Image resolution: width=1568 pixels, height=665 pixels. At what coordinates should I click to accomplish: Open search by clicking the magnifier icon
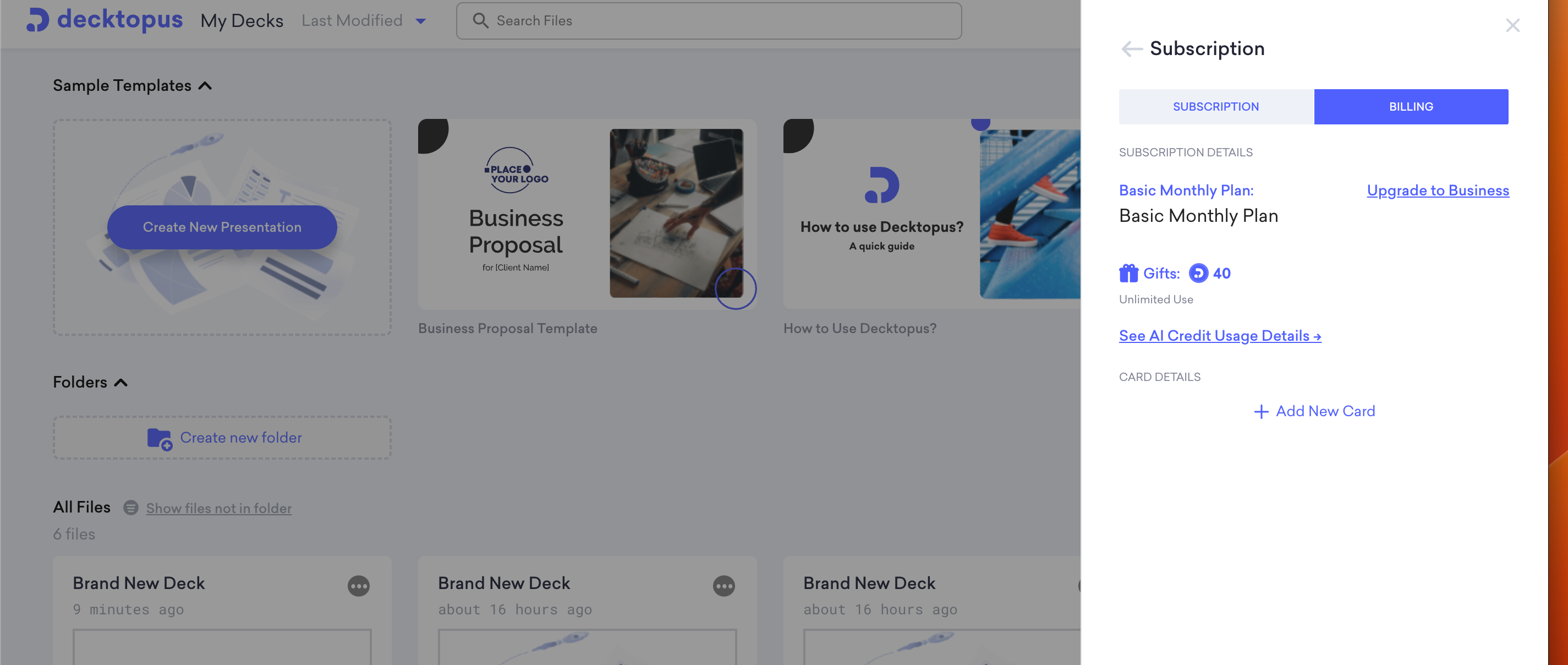pos(481,20)
